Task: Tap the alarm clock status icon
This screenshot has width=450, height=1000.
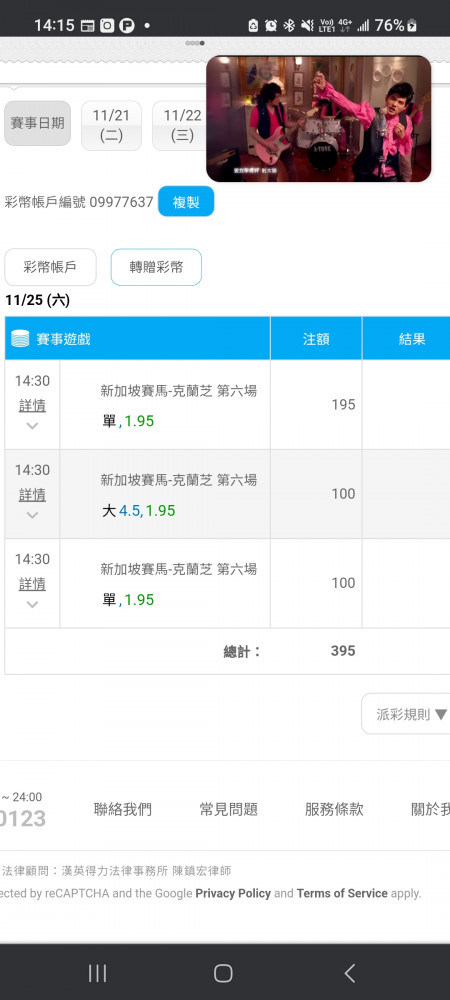Action: [x=271, y=26]
